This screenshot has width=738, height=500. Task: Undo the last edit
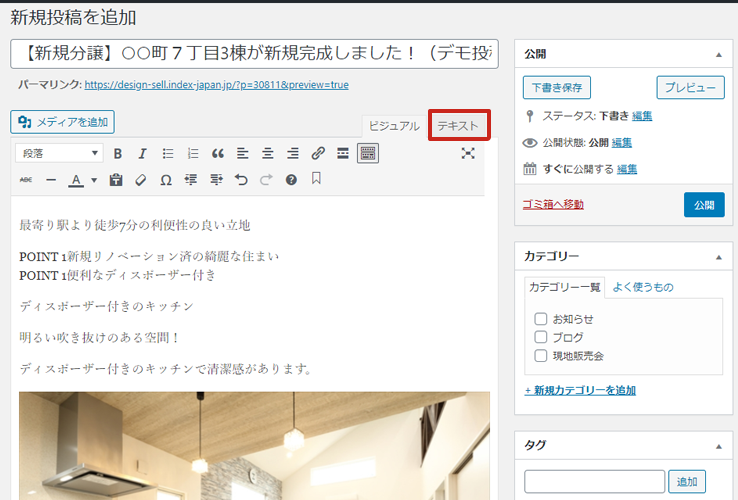(241, 180)
